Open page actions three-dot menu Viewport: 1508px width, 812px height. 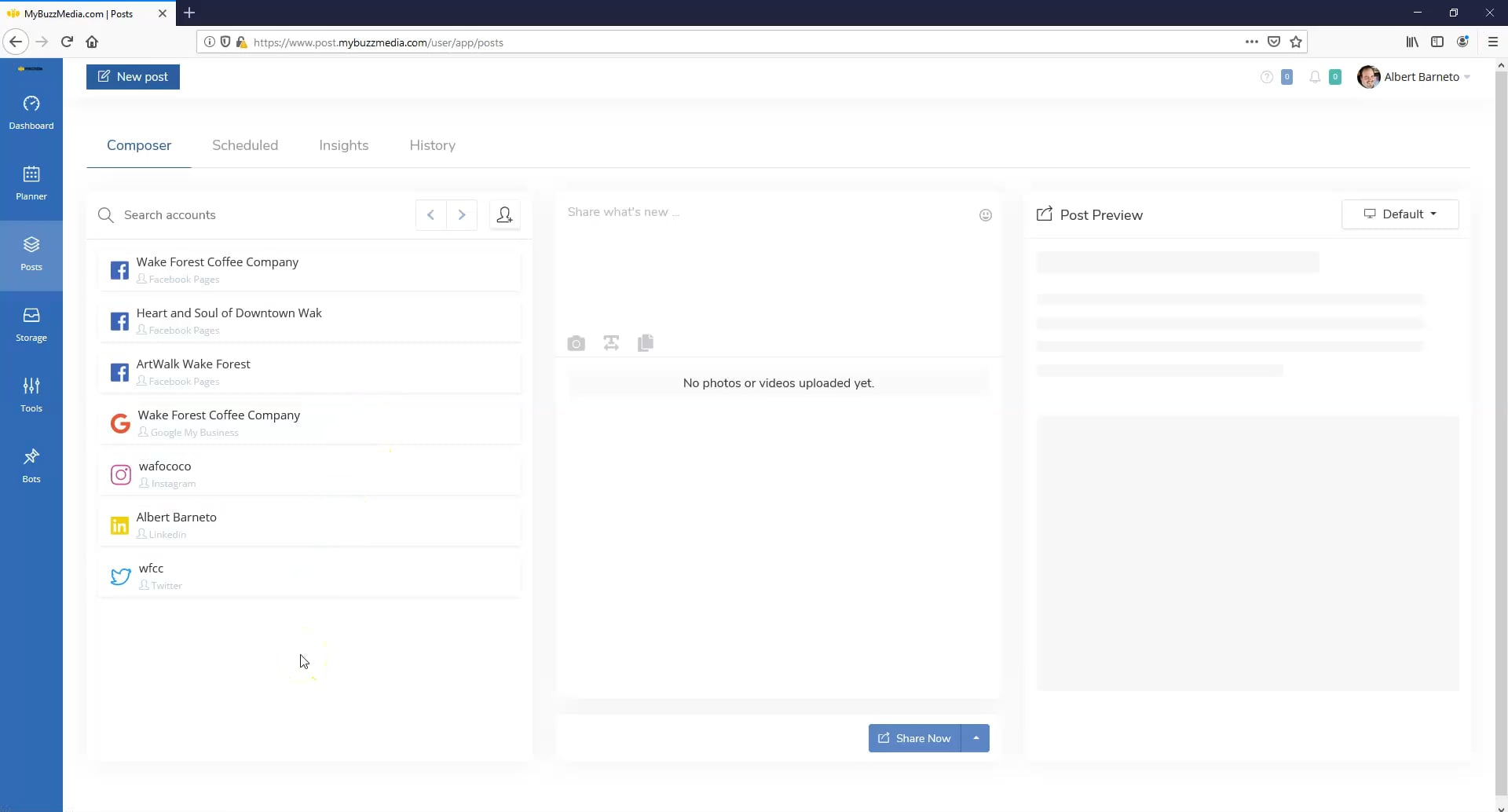(x=1252, y=42)
